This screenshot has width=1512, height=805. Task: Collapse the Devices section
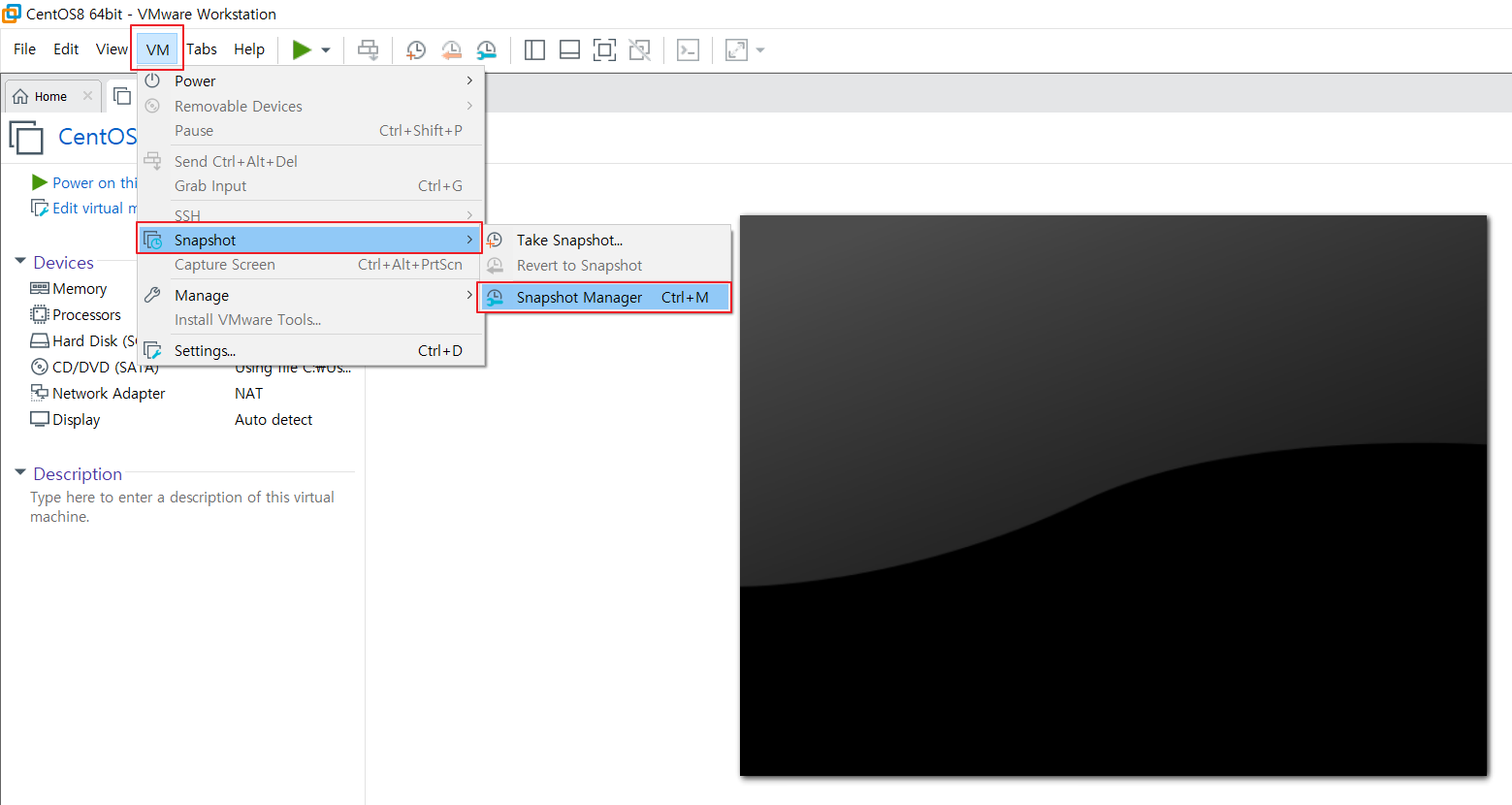20,262
